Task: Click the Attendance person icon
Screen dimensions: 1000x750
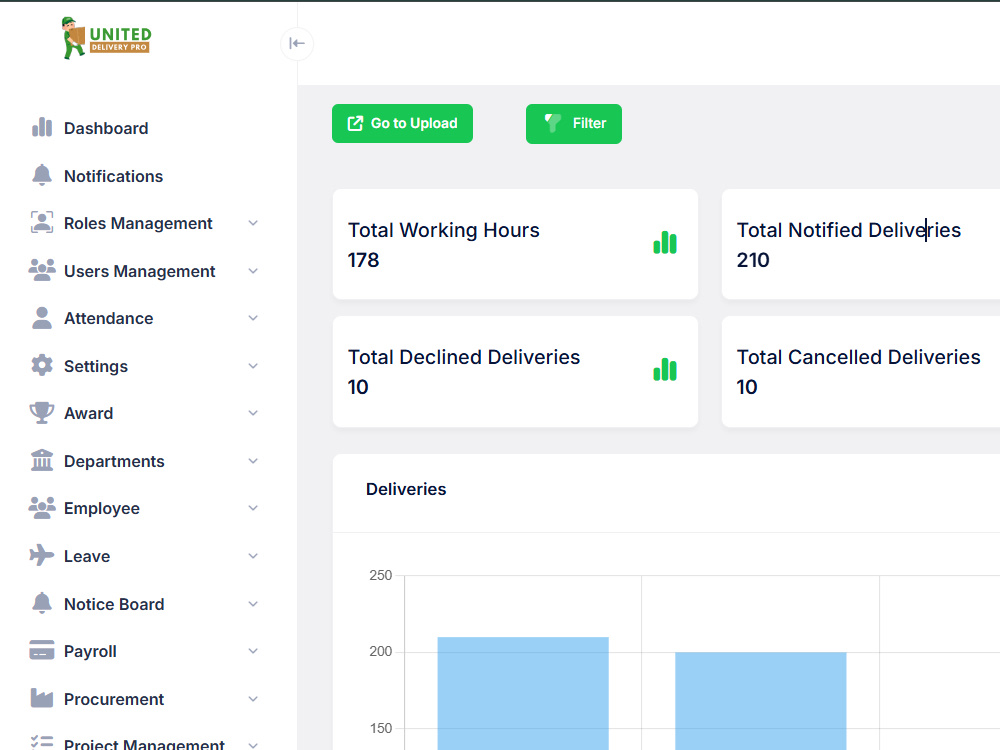Action: point(42,318)
